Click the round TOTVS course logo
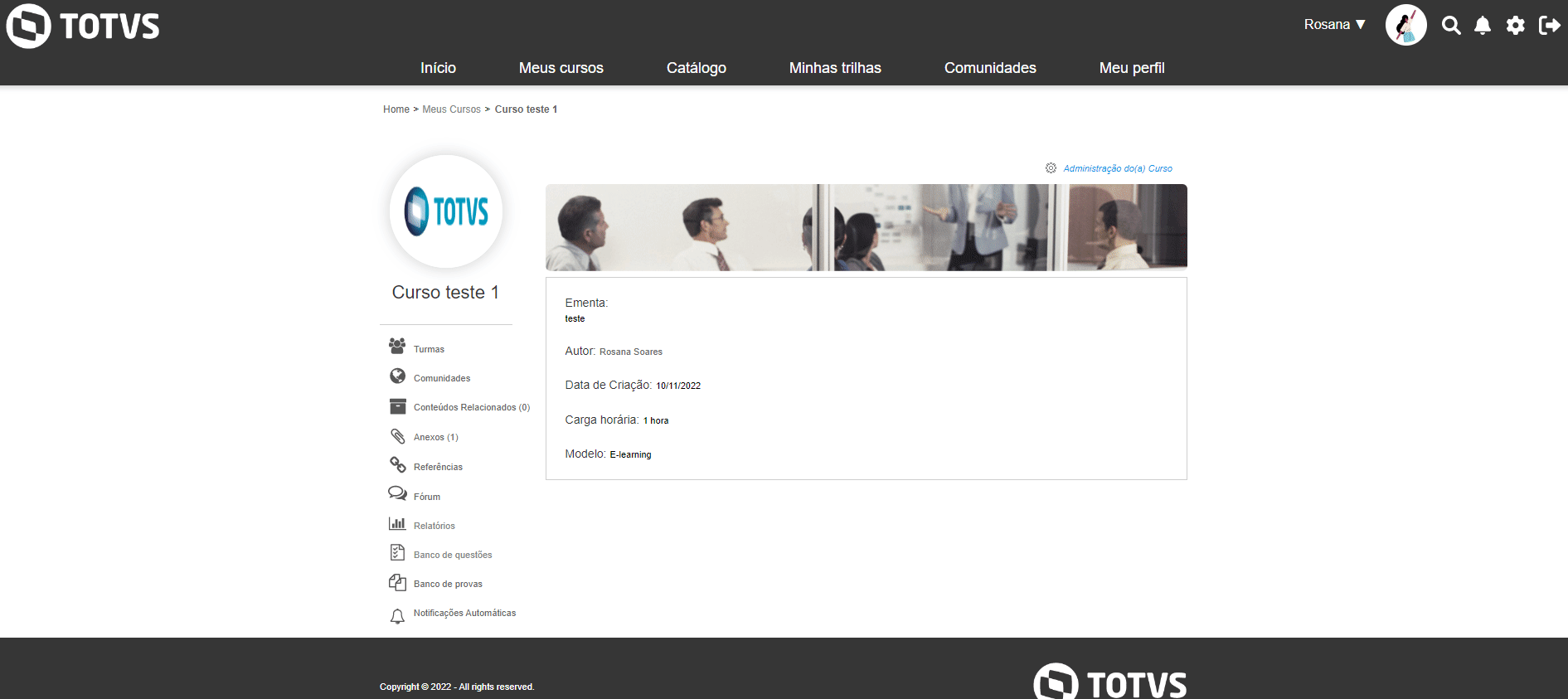This screenshot has height=699, width=1568. pyautogui.click(x=446, y=211)
